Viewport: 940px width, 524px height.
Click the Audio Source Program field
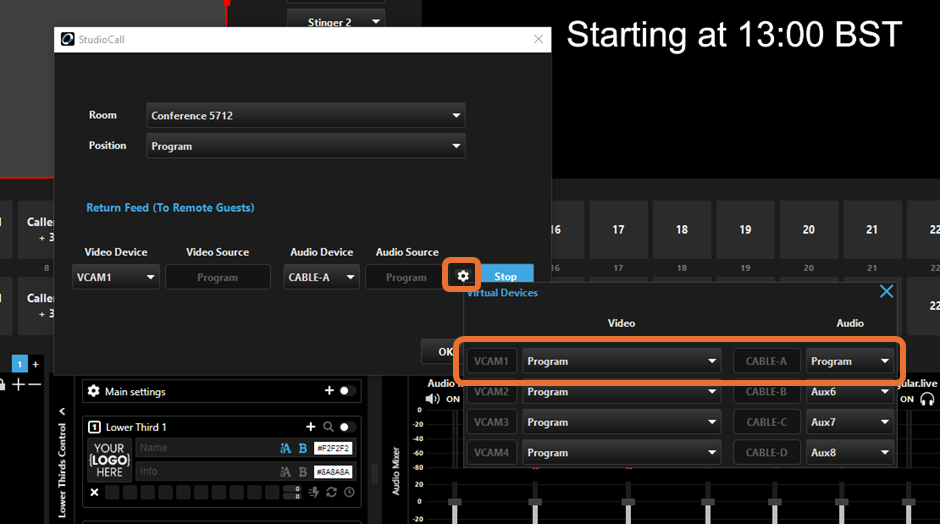coord(405,277)
